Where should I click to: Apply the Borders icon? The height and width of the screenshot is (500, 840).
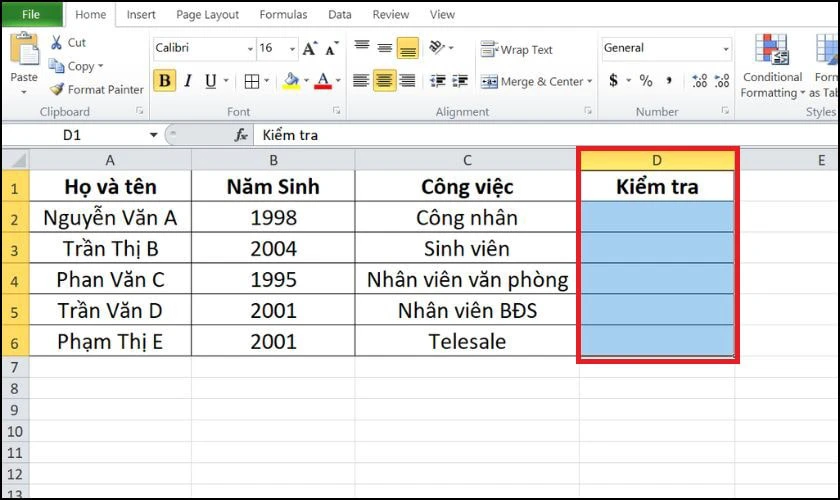tap(251, 81)
